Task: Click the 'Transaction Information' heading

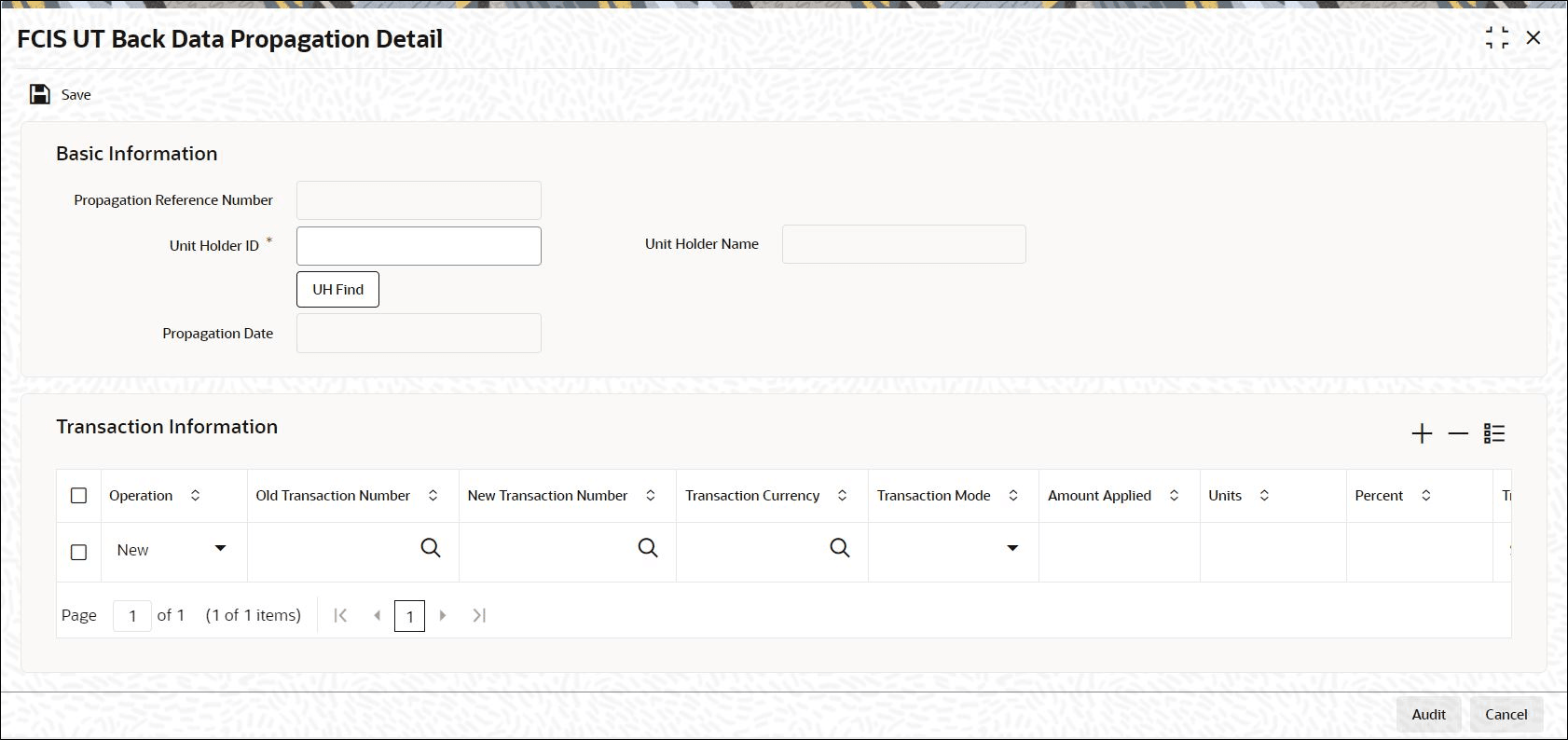Action: [x=167, y=427]
